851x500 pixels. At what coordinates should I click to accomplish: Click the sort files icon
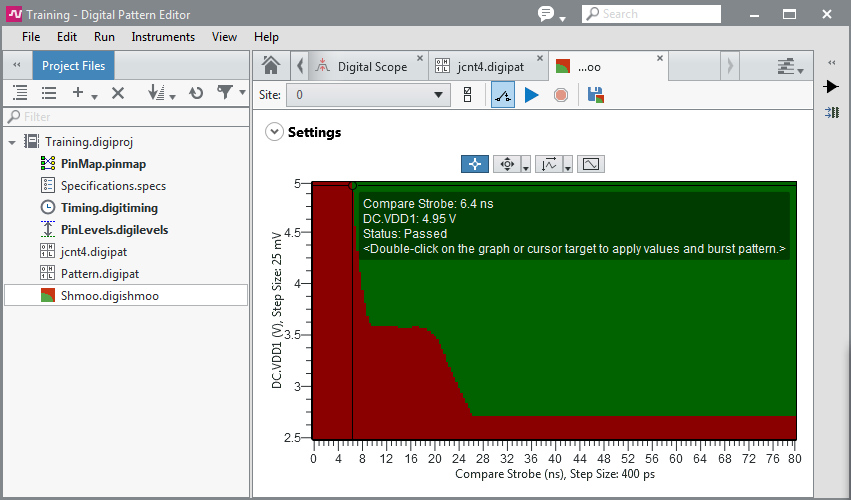(156, 93)
